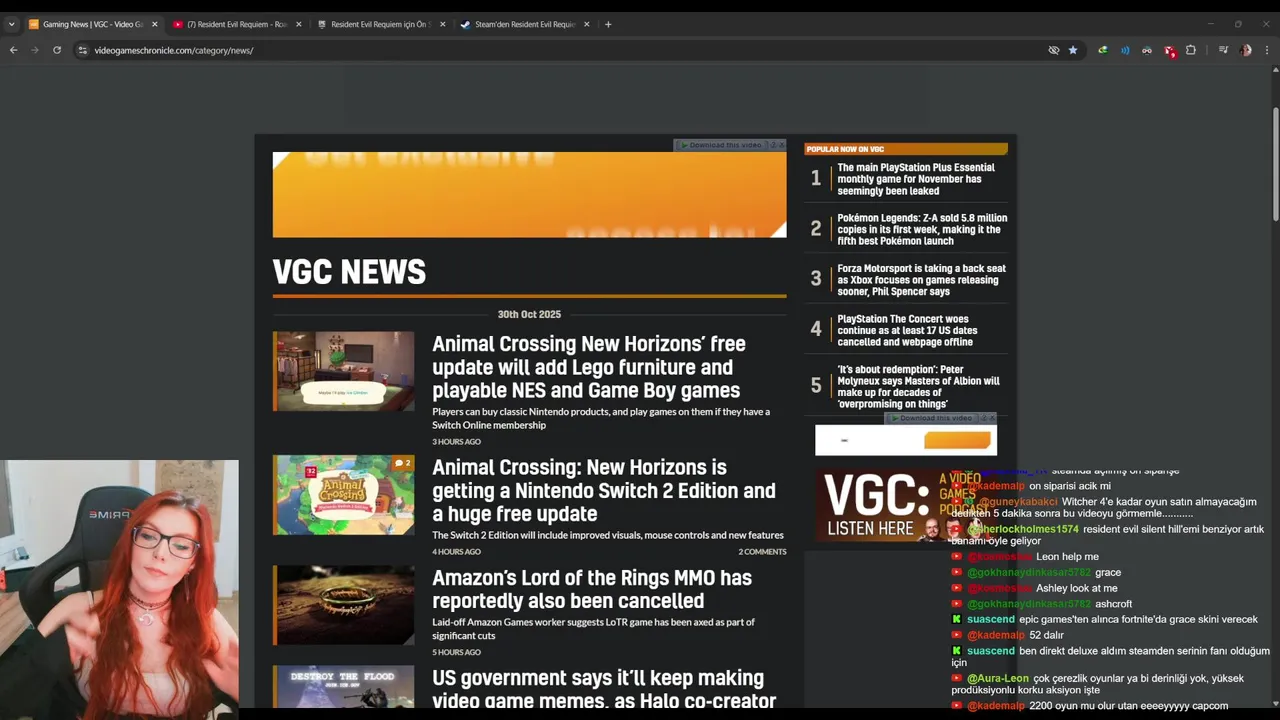
Task: Open the 2 Comments link
Action: click(762, 551)
